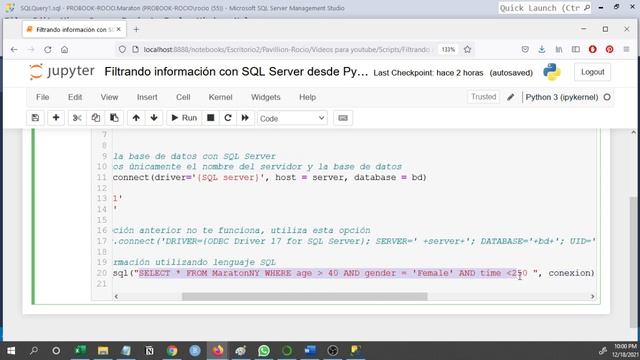Move selected cell down arrow
The width and height of the screenshot is (640, 360).
pyautogui.click(x=154, y=118)
